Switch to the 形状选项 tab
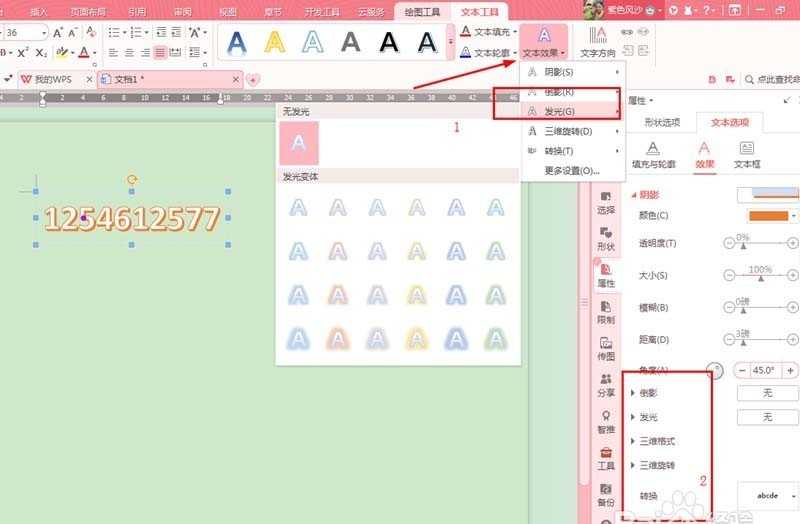The width and height of the screenshot is (800, 524). (660, 123)
